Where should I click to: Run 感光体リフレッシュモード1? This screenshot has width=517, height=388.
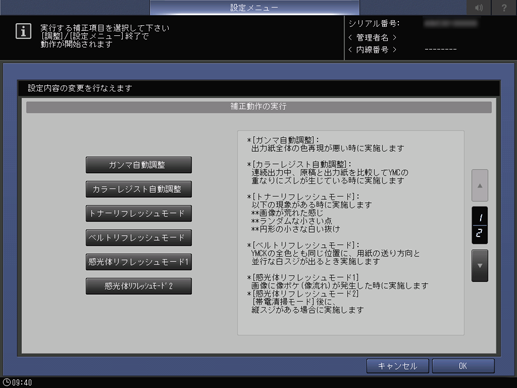[x=139, y=262]
